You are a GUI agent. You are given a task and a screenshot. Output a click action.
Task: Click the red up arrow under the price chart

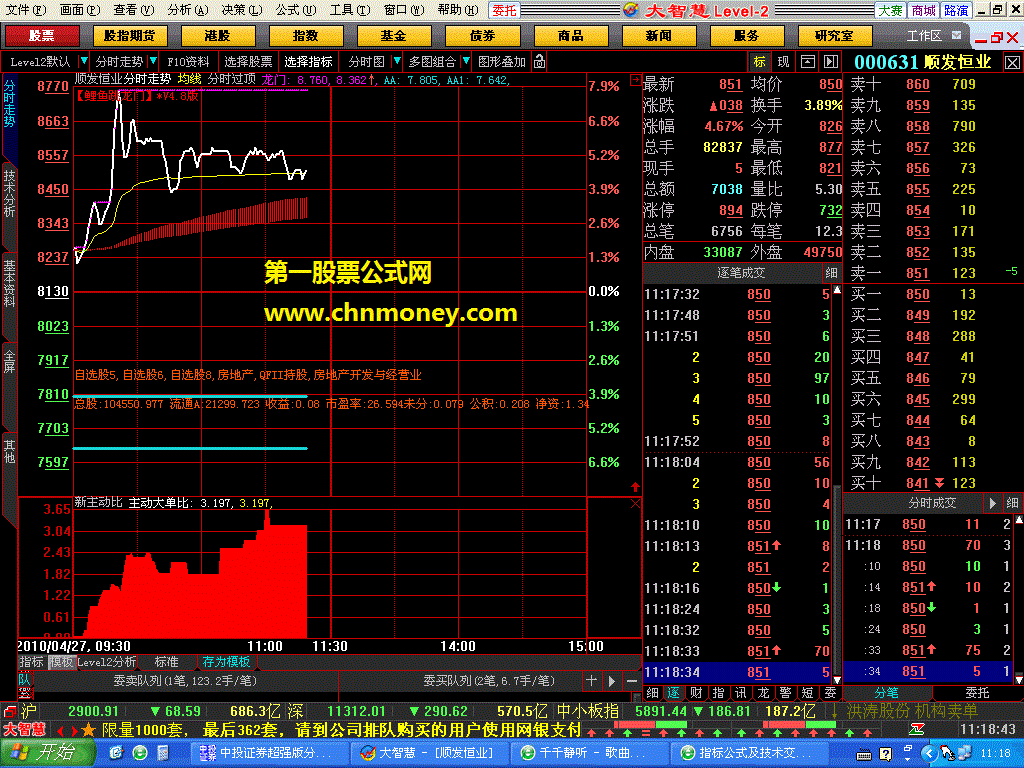(x=635, y=487)
